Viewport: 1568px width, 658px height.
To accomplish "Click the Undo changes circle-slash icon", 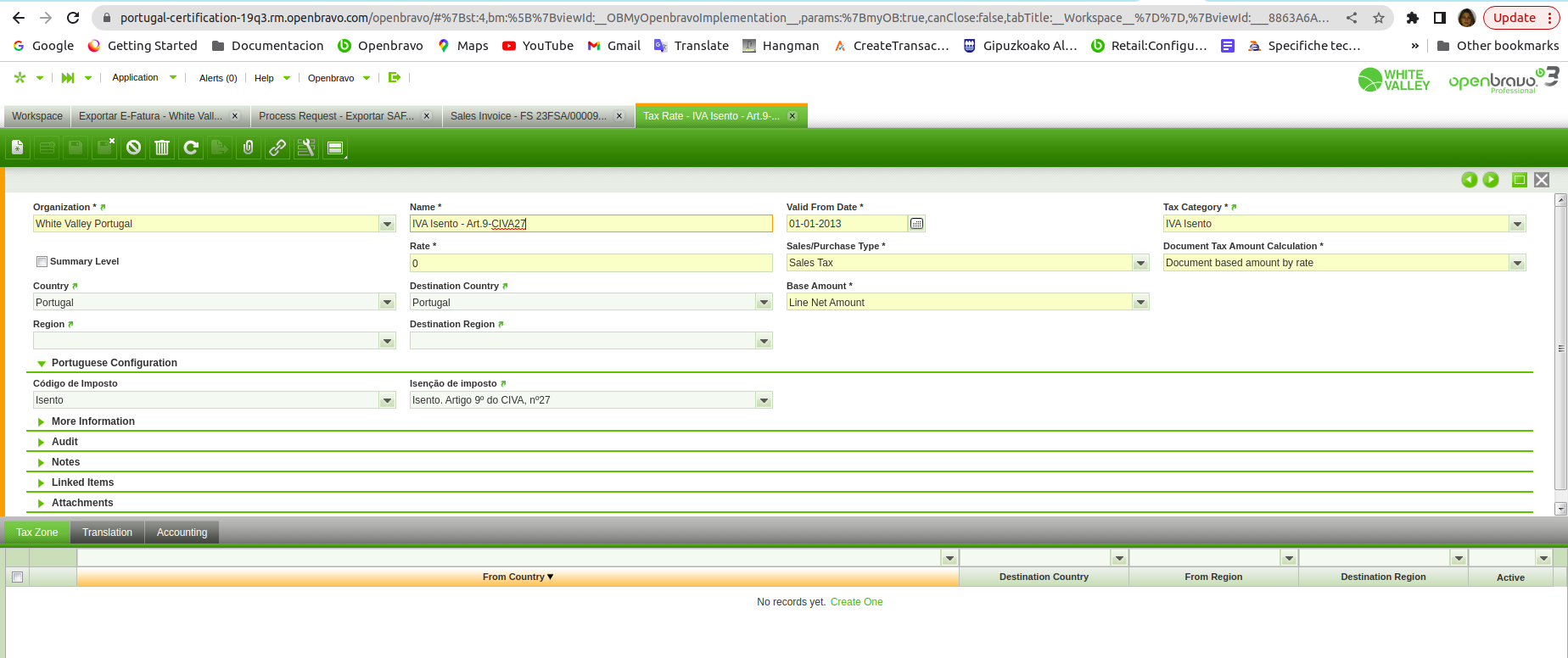I will [133, 148].
